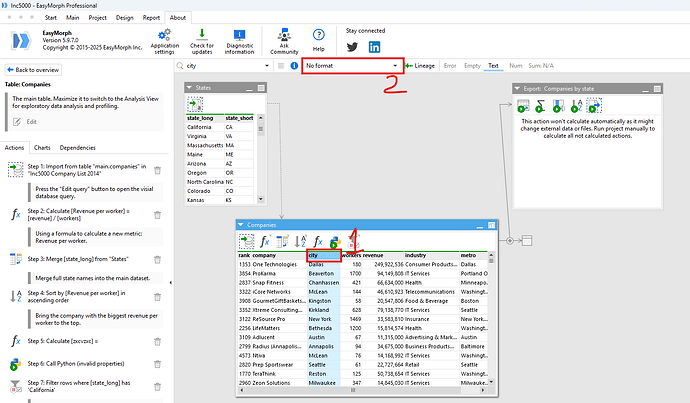The image size is (690, 403).
Task: Switch to the Report tab
Action: click(151, 18)
